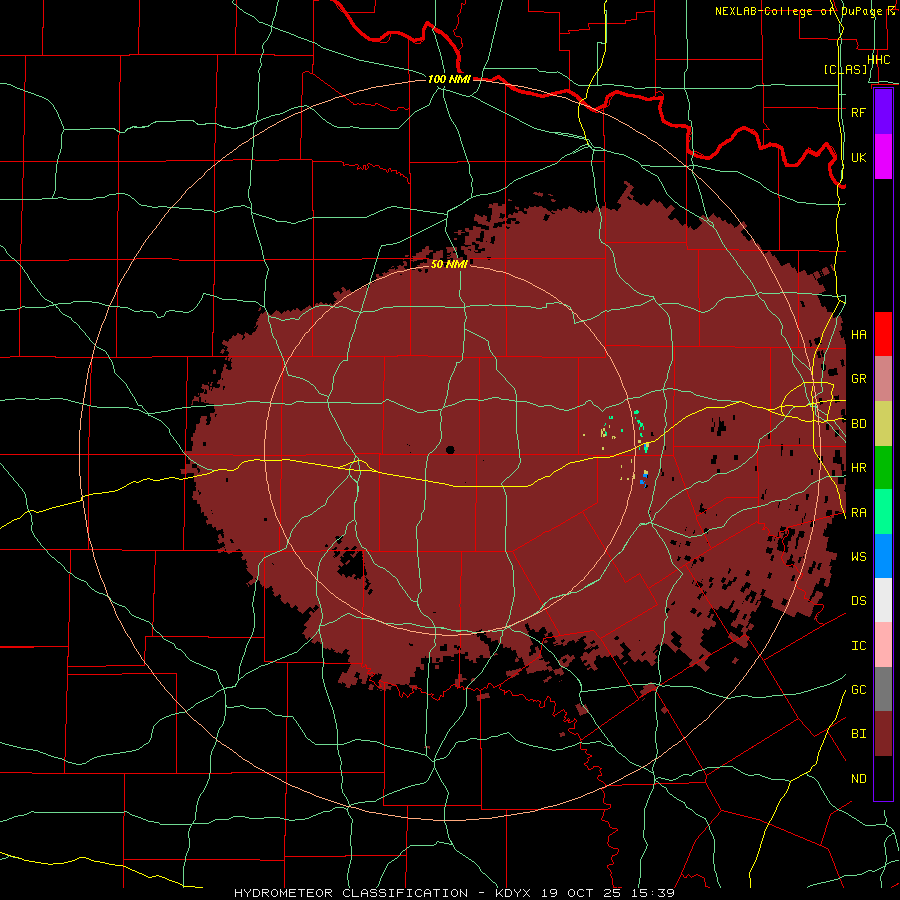
Task: Select the dusty pink GR legend swatch
Action: click(883, 379)
